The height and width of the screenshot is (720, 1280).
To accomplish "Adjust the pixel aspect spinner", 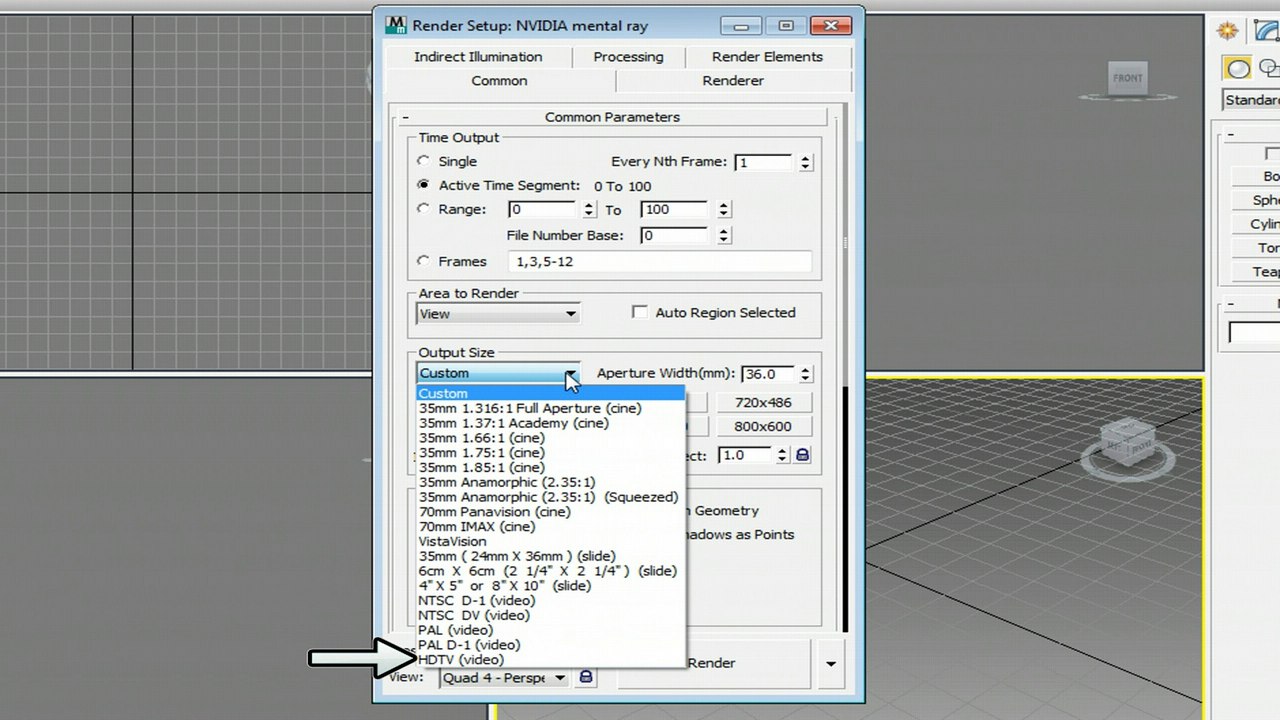I will click(780, 455).
